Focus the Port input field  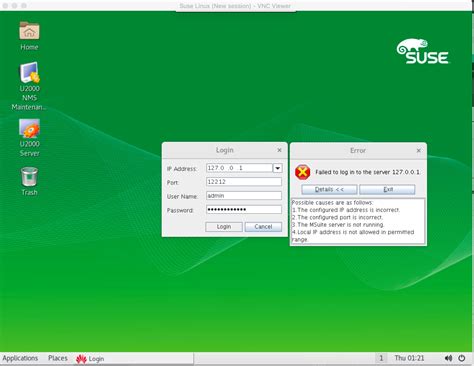(244, 182)
